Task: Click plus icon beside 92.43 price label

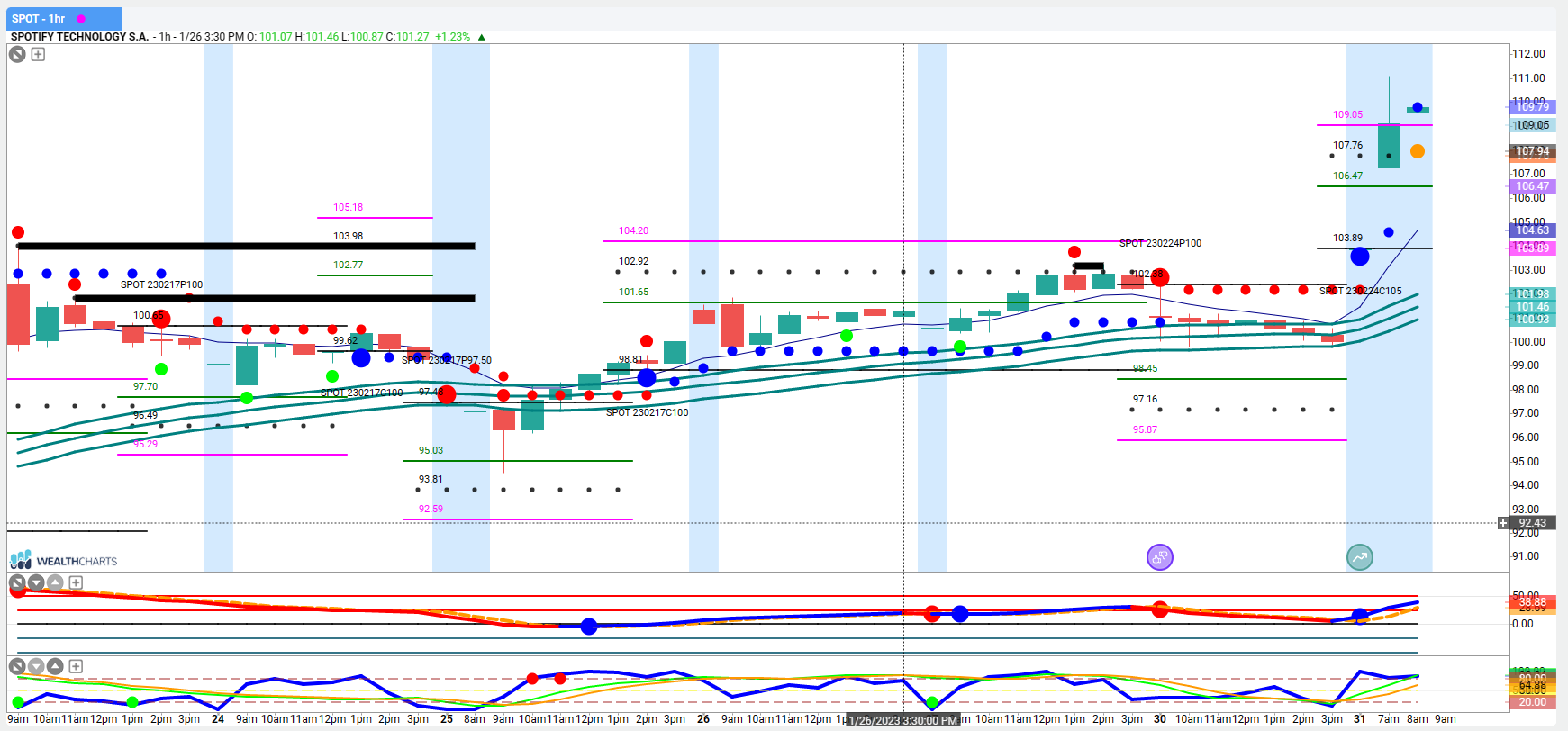Action: click(x=1502, y=523)
